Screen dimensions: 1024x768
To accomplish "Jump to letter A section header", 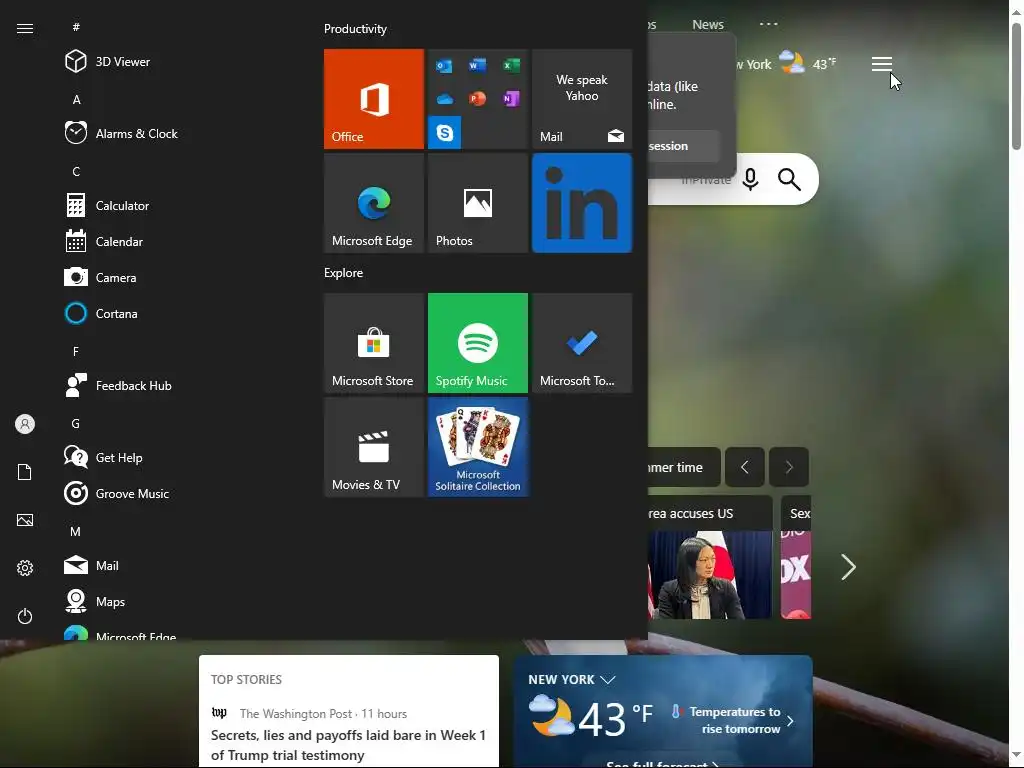I will point(76,100).
